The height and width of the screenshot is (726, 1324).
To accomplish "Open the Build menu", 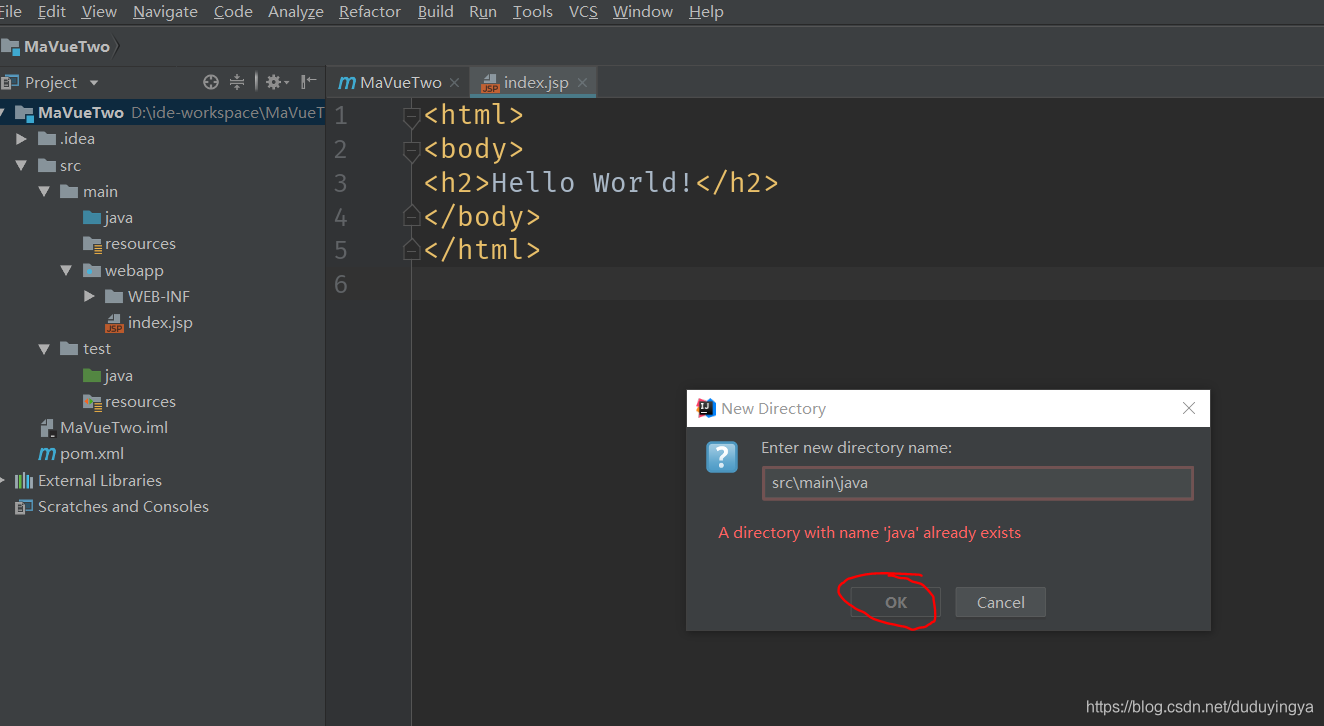I will click(x=435, y=12).
